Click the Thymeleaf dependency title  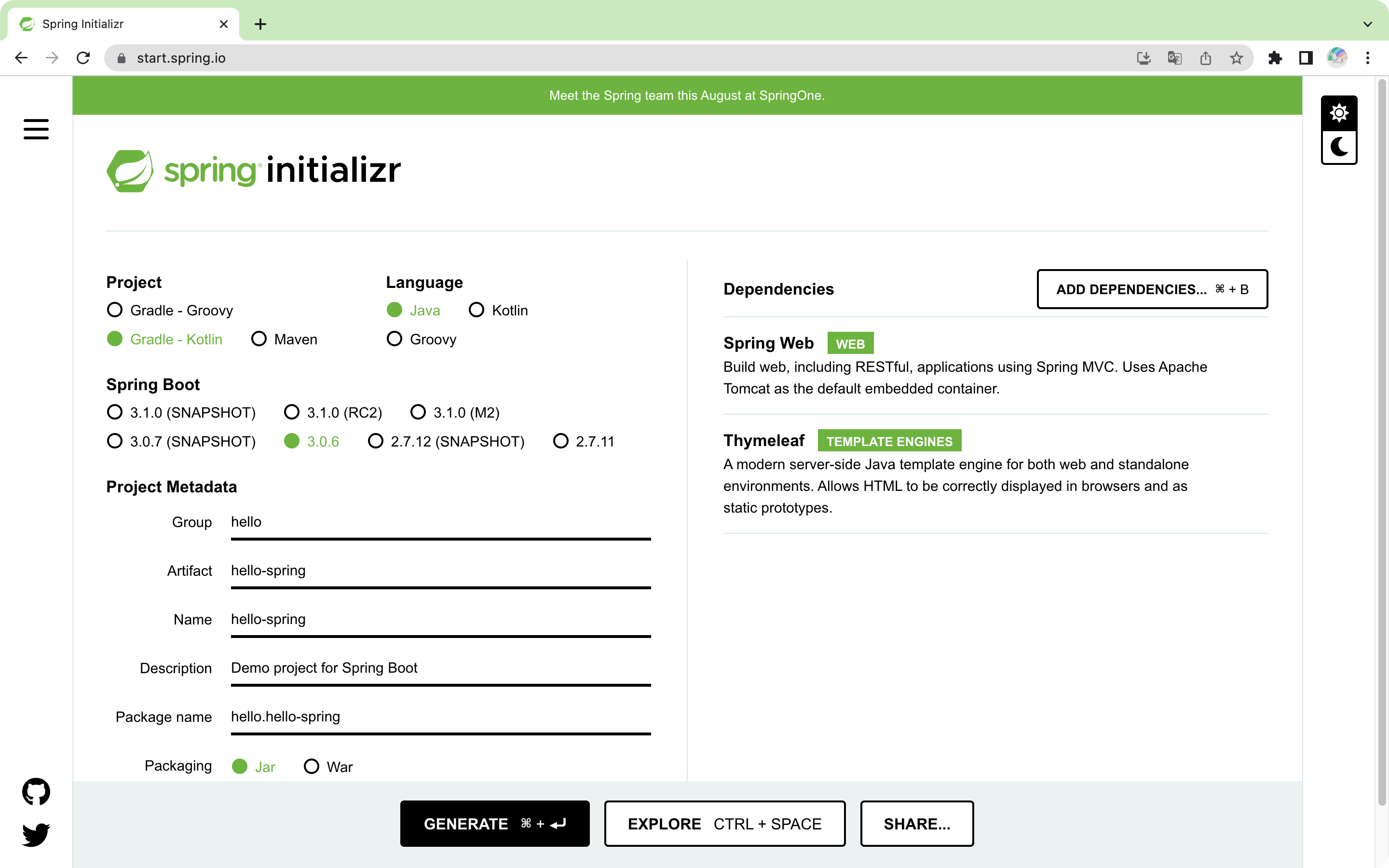pos(764,441)
